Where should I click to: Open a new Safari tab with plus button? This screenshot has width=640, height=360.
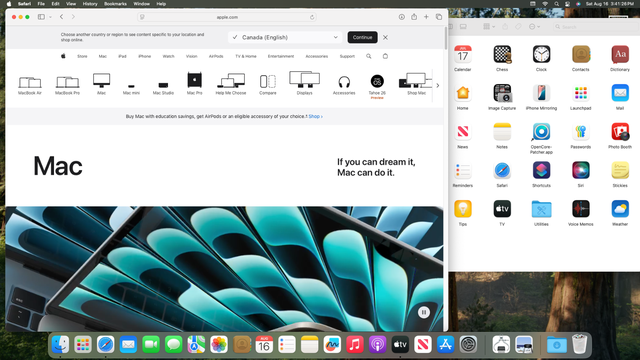point(426,17)
